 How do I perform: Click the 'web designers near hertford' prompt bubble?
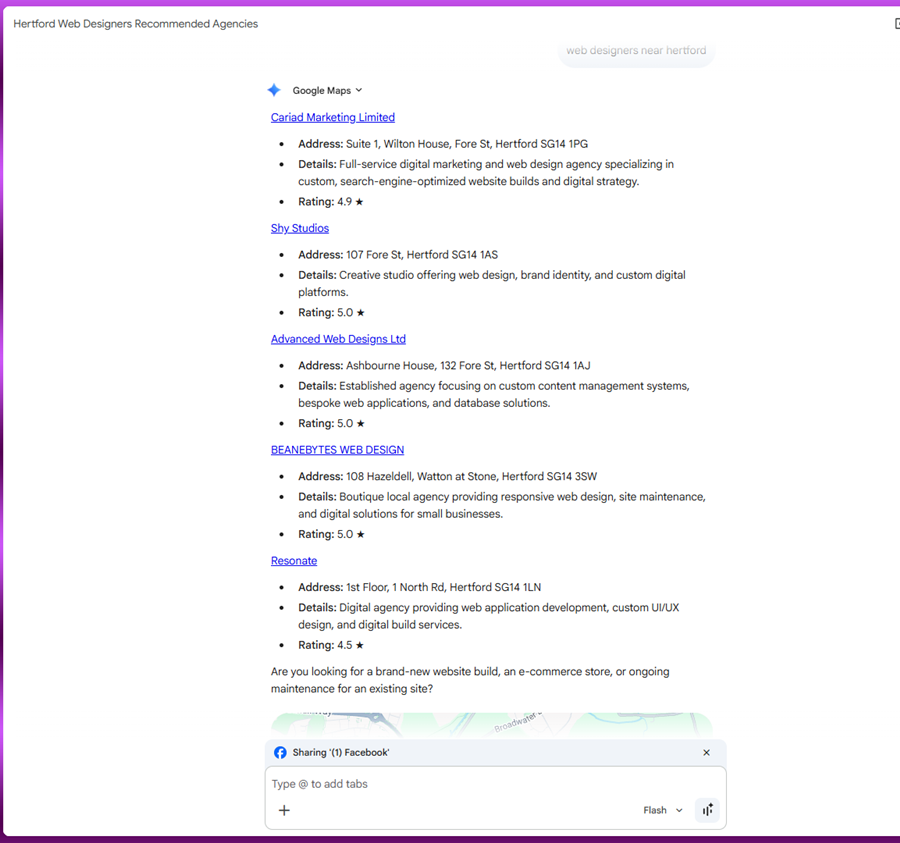point(636,50)
